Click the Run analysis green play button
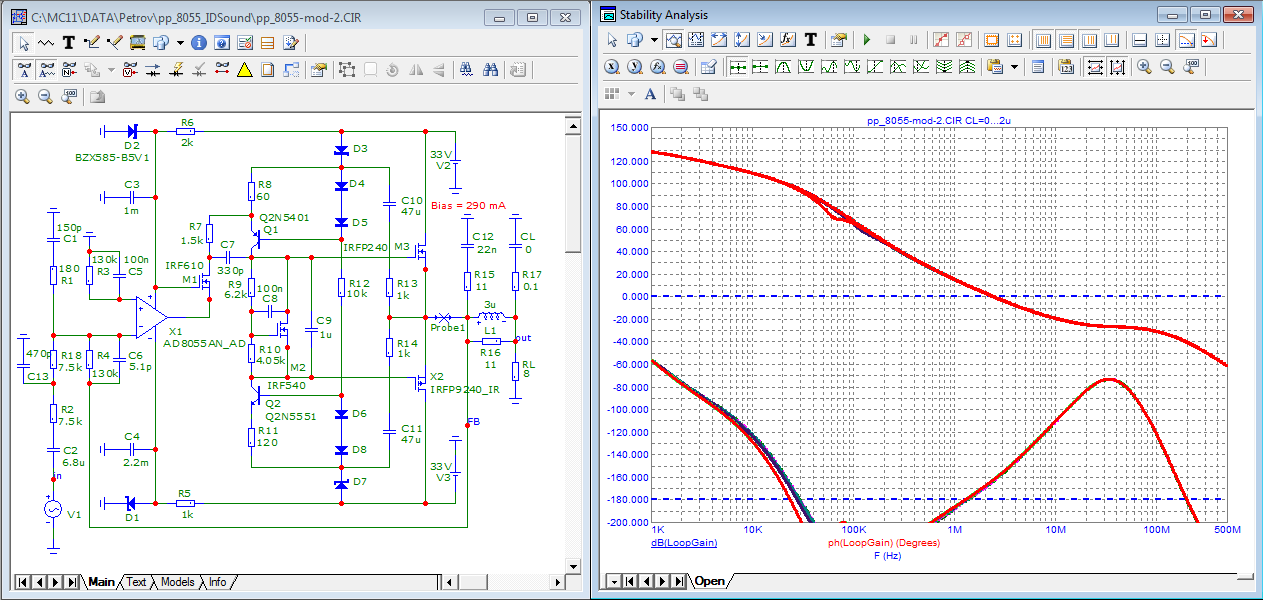This screenshot has height=600, width=1263. tap(866, 40)
